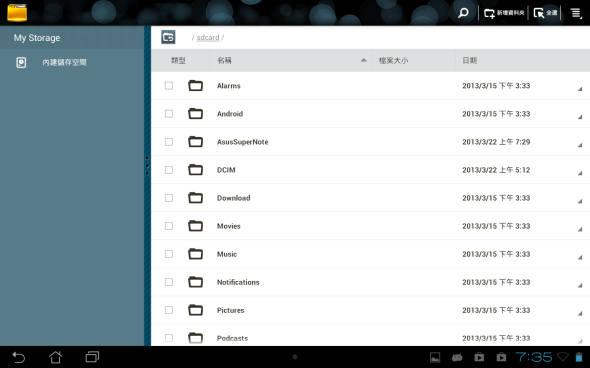590x368 pixels.
Task: Expand options arrow for Android row
Action: point(580,117)
